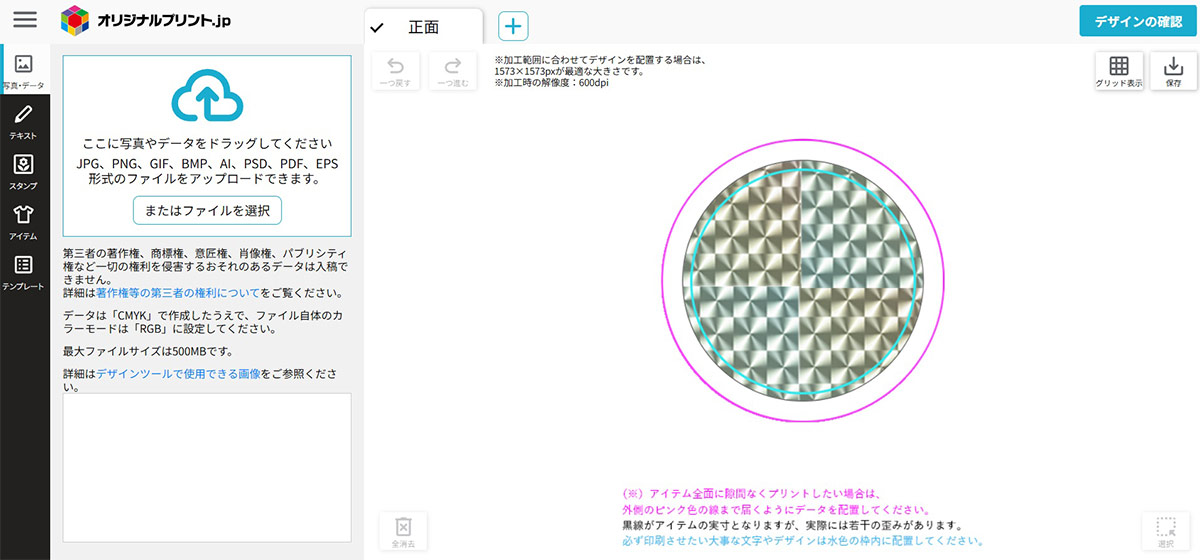Click the hologram circle canvas item
The width and height of the screenshot is (1200, 560).
[801, 279]
